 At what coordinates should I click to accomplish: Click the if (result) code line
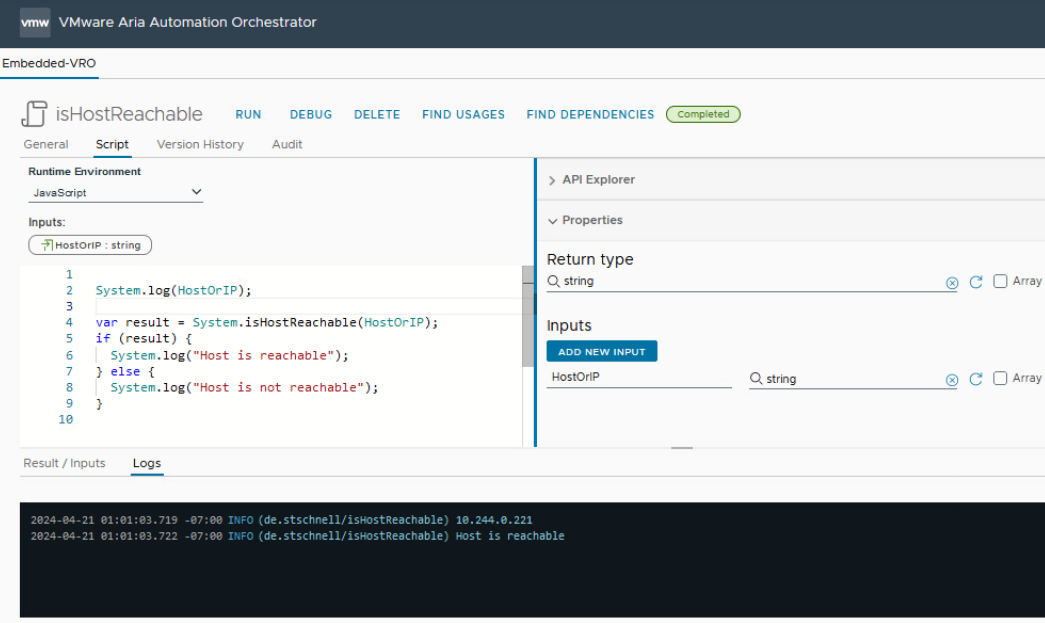(143, 338)
